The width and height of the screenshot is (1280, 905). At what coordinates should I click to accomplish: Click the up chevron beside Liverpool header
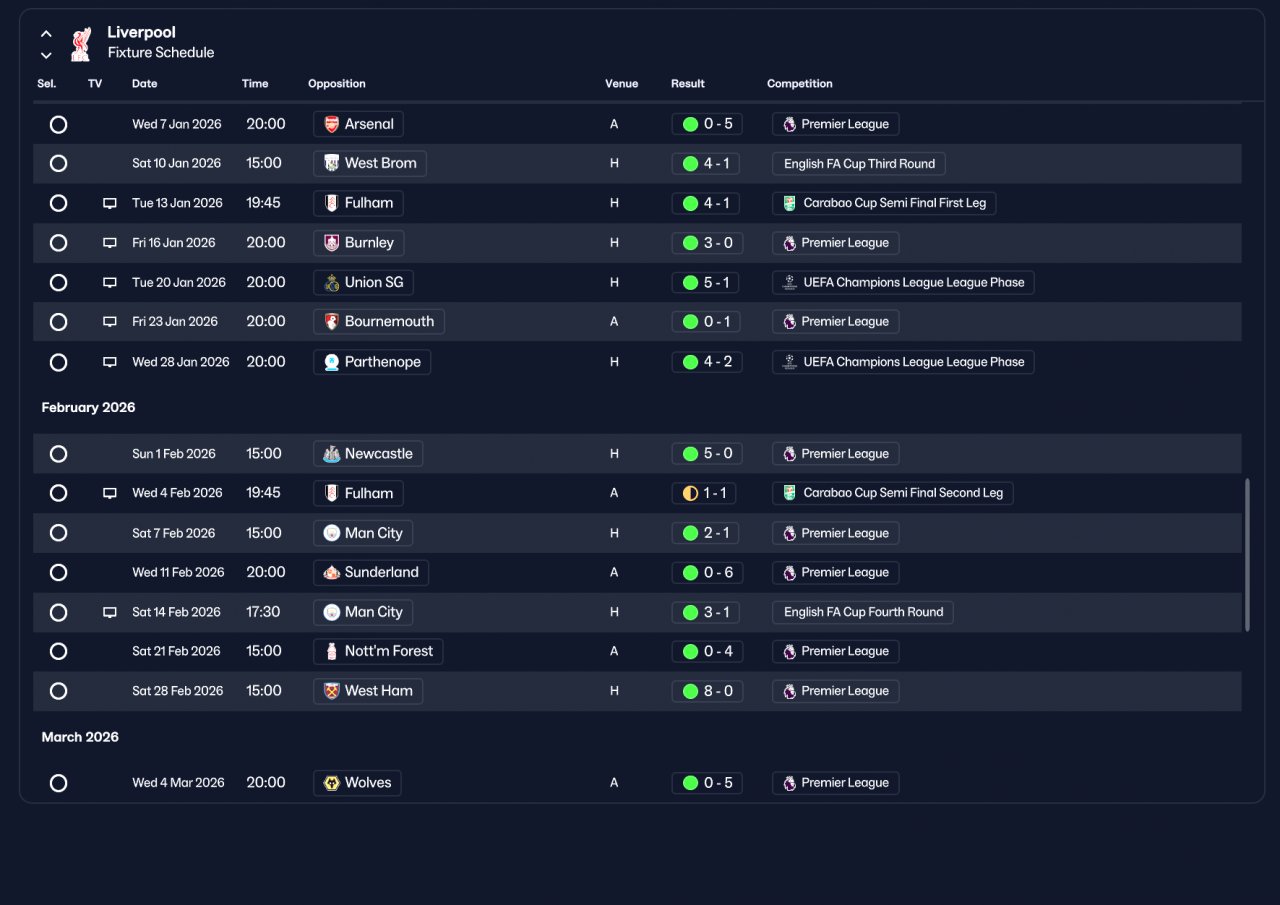pos(46,34)
